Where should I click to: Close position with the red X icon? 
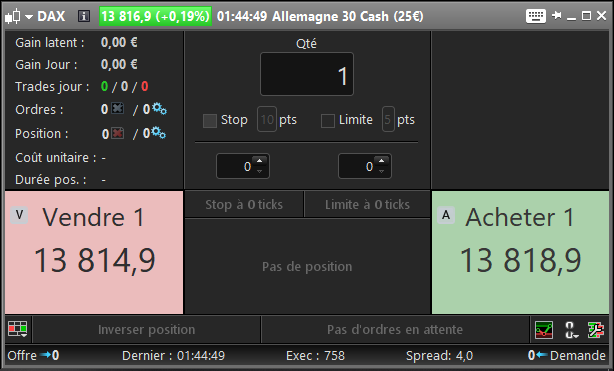pyautogui.click(x=117, y=133)
